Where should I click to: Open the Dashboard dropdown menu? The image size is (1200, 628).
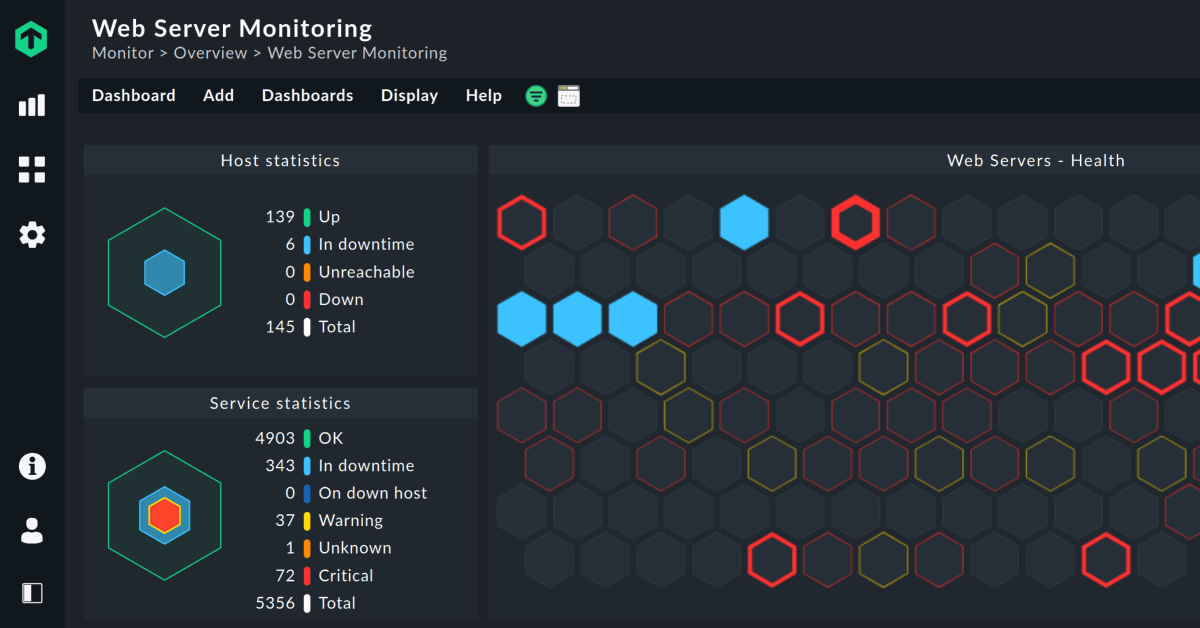133,96
